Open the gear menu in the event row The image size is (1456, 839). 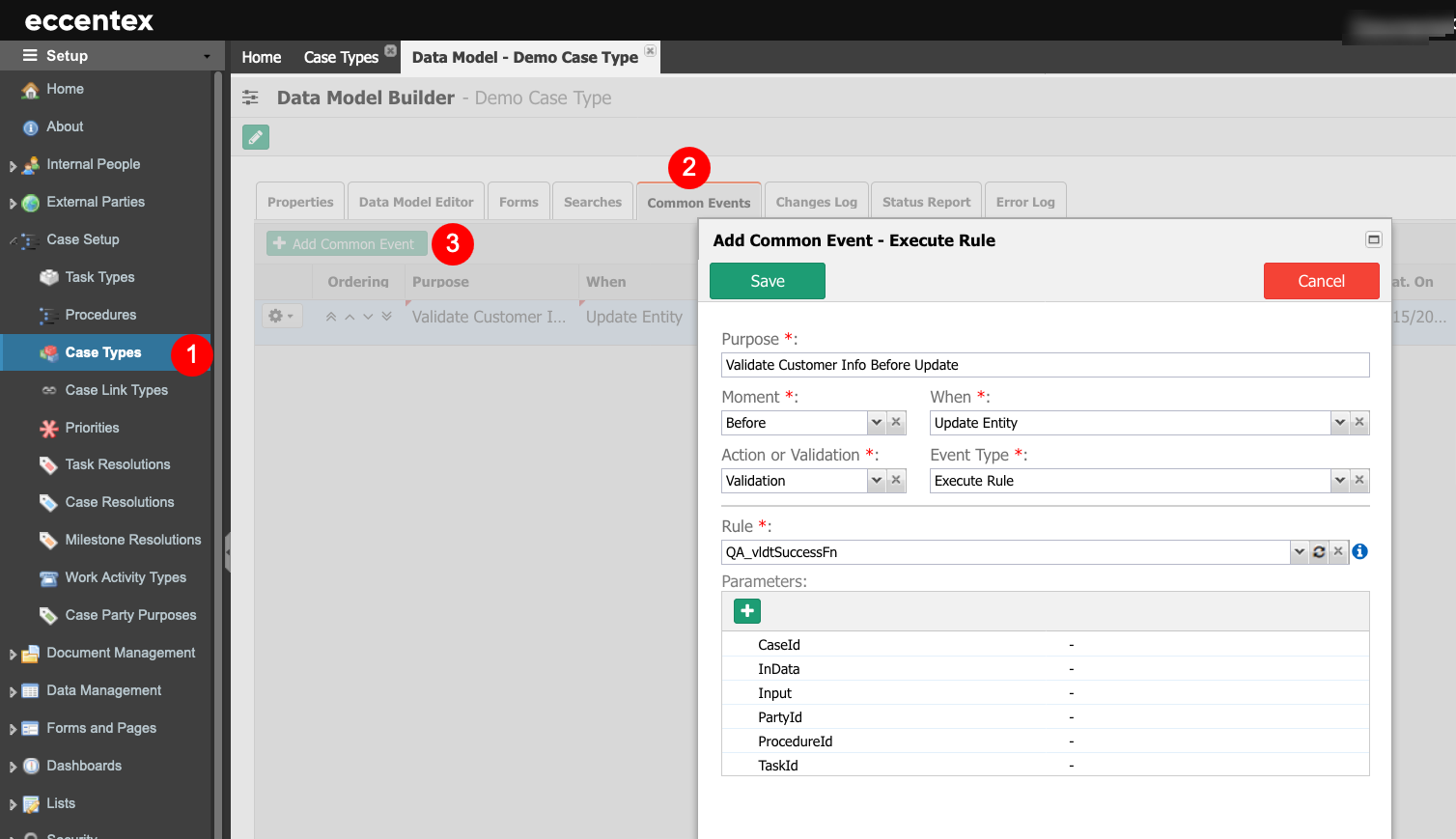[x=280, y=317]
